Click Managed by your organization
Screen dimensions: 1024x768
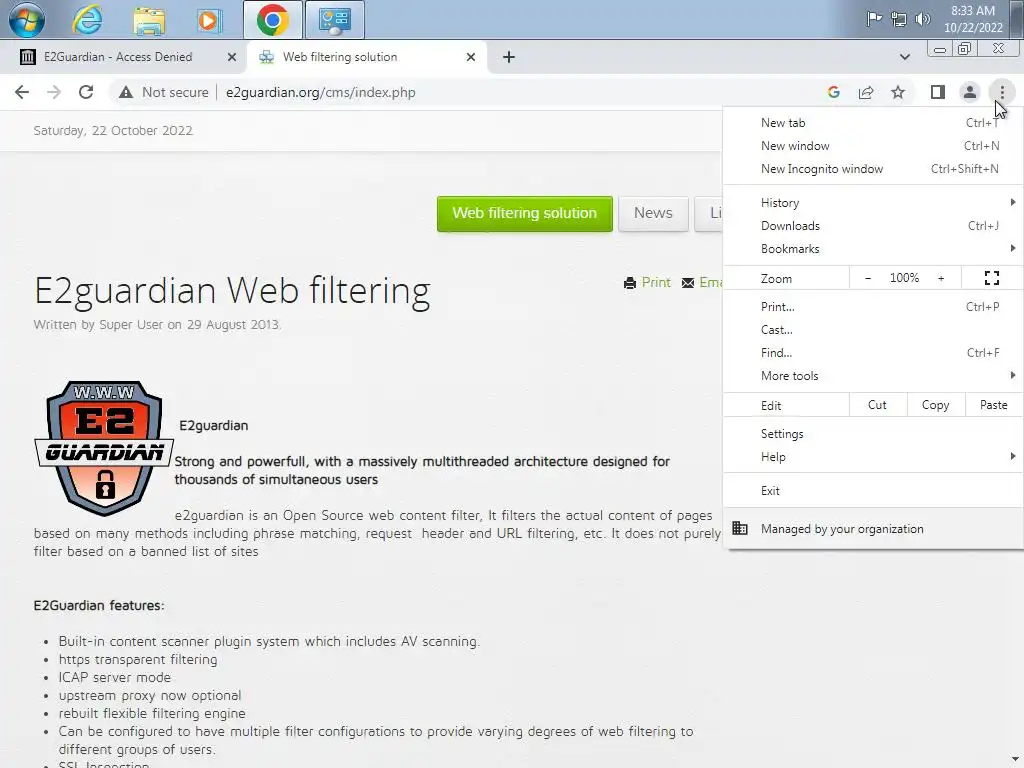coord(873,529)
